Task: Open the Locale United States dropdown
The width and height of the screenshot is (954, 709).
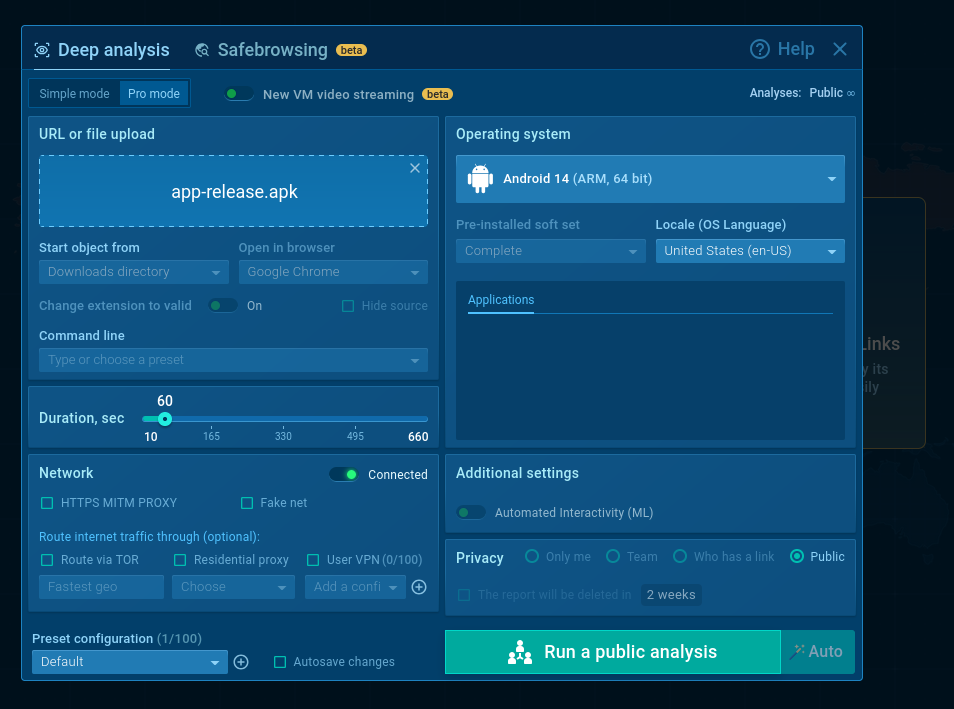Action: 750,251
